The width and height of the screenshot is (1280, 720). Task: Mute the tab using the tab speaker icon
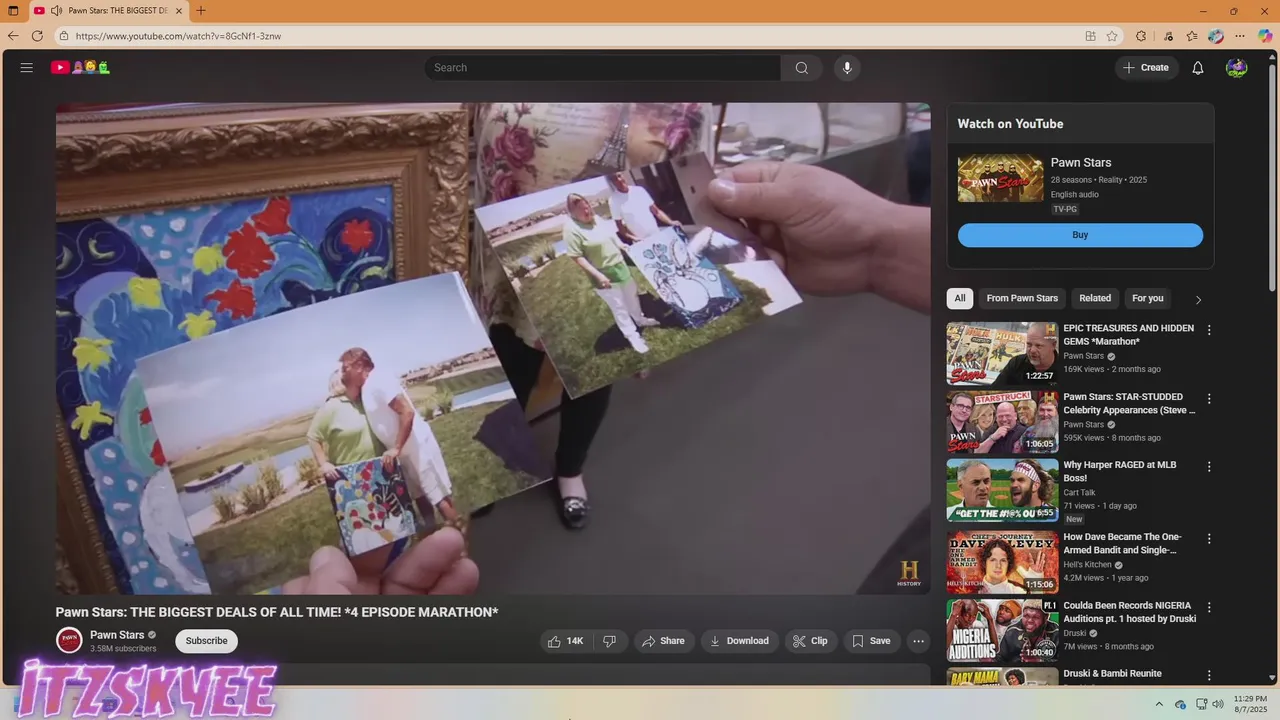click(57, 11)
